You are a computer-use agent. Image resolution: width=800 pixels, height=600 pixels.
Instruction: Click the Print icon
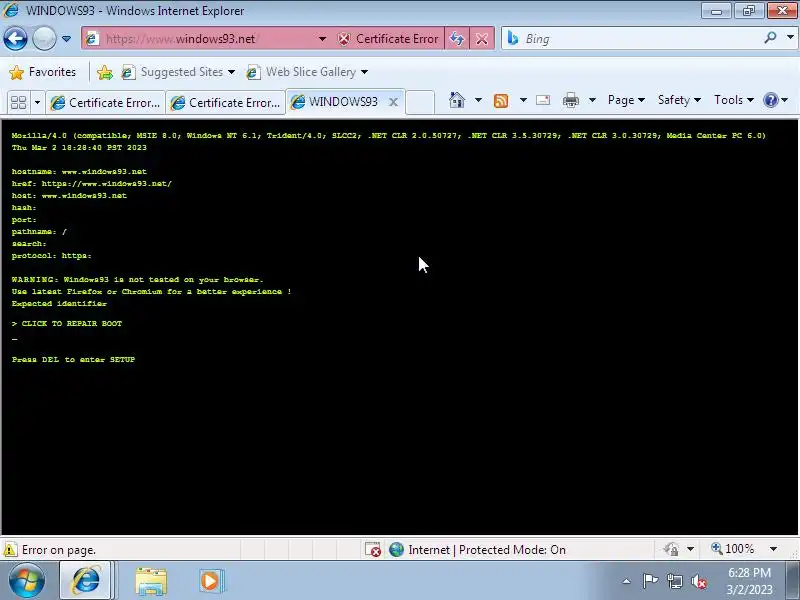(x=570, y=100)
